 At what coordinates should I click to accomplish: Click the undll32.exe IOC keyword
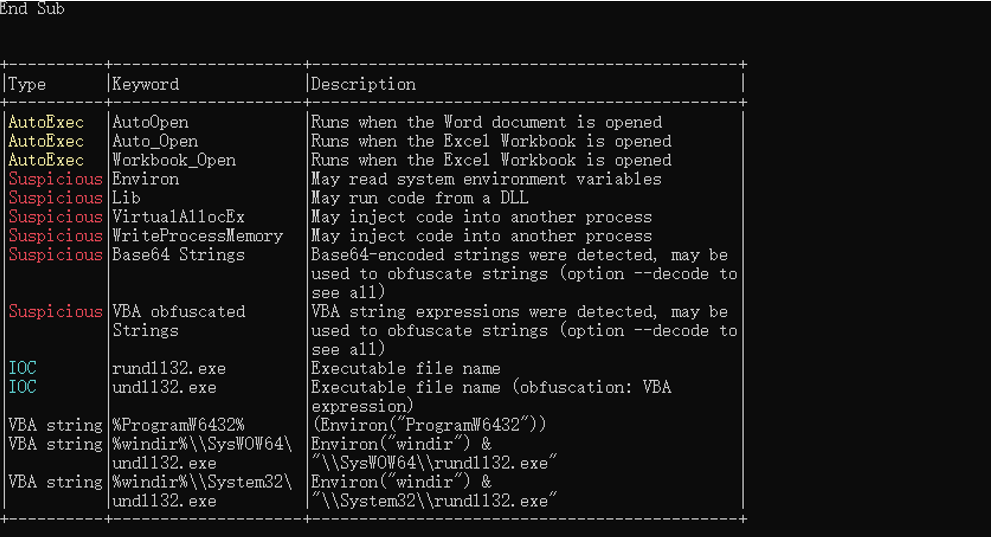(164, 387)
